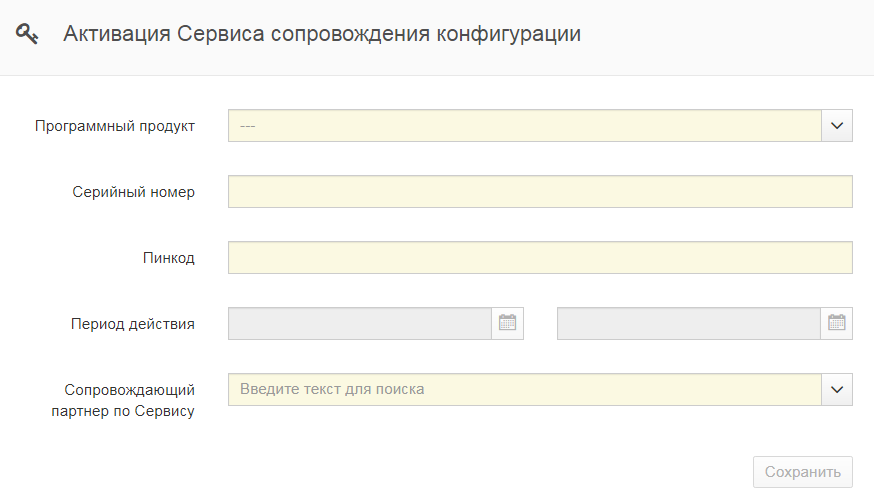The width and height of the screenshot is (874, 504).
Task: Expand the Программный продукт dropdown arrow
Action: [837, 126]
